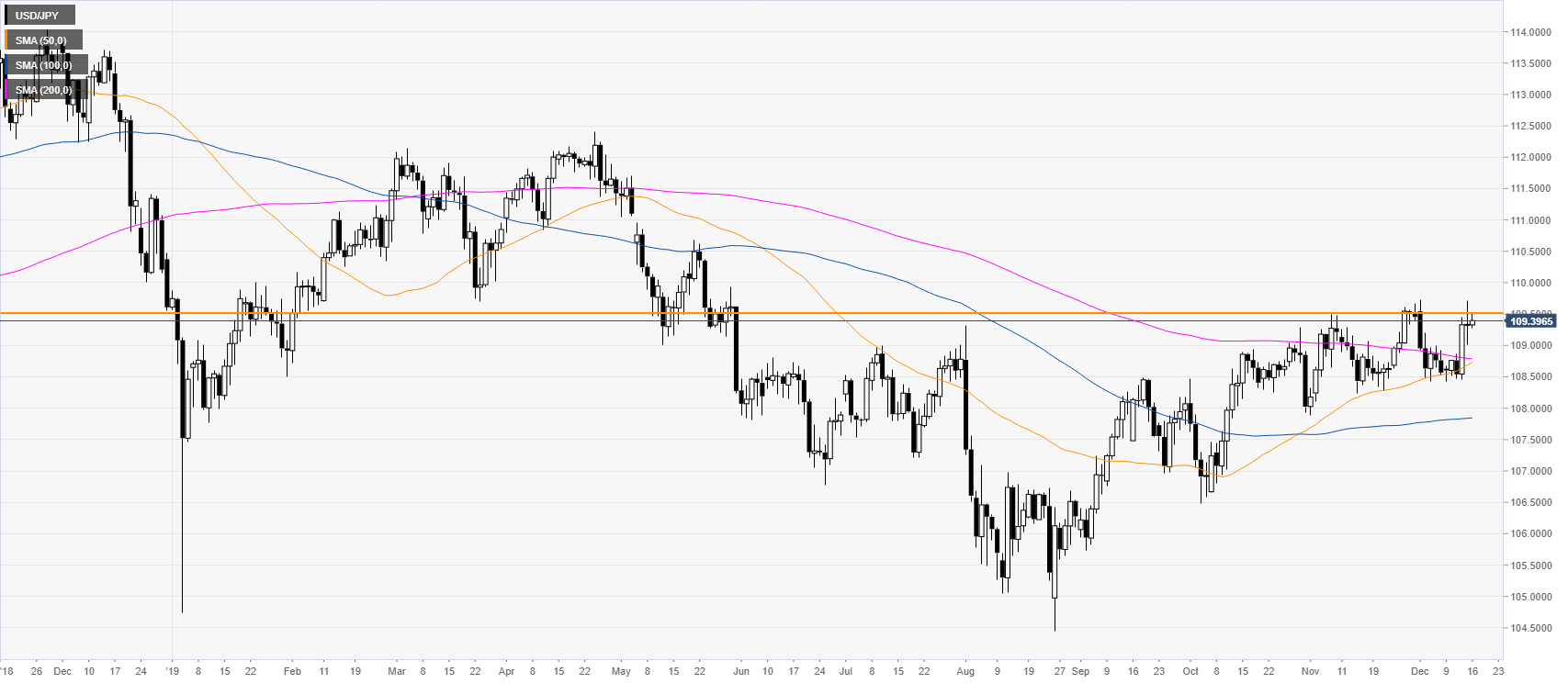The width and height of the screenshot is (1568, 683).
Task: Click the 112.0000 price axis label
Action: coord(1530,158)
